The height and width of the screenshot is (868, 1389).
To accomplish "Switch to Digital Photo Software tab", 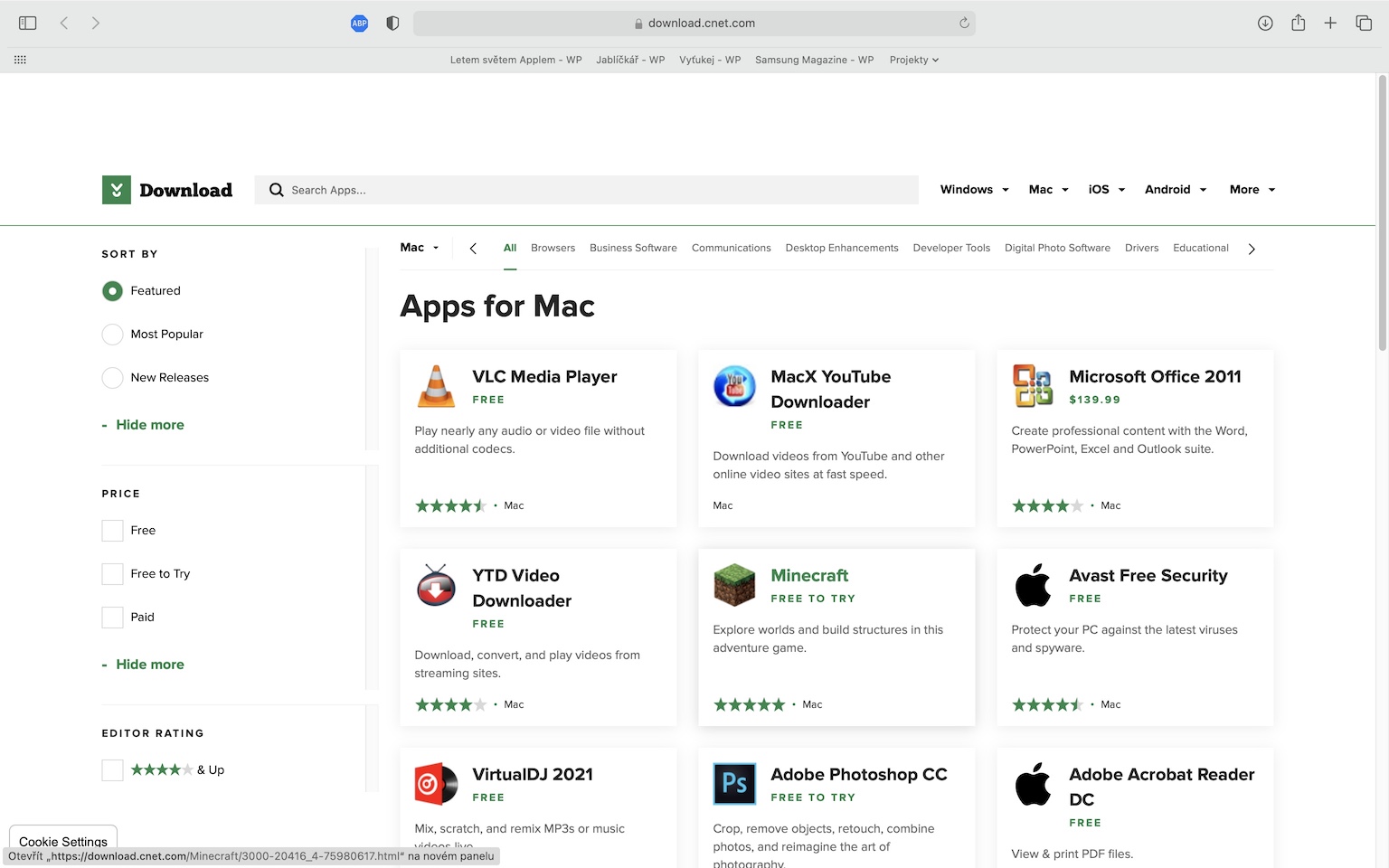I will (1057, 248).
